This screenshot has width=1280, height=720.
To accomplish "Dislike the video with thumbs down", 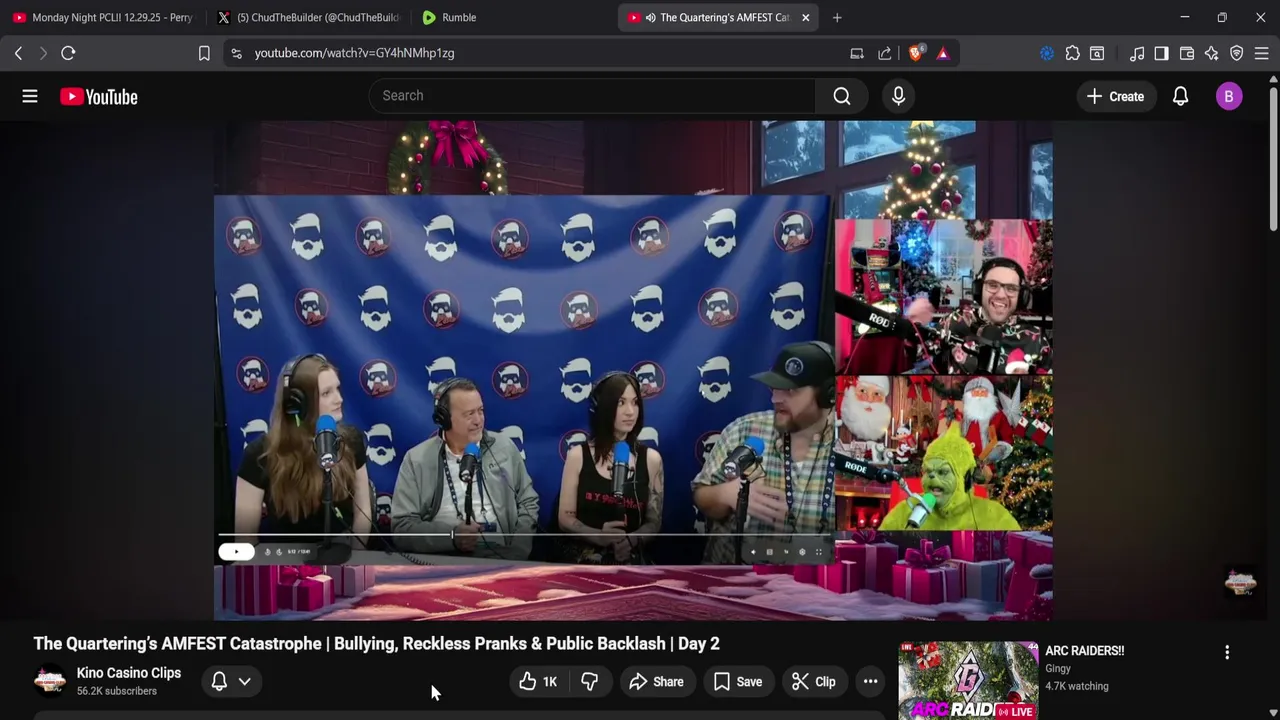I will (x=590, y=682).
